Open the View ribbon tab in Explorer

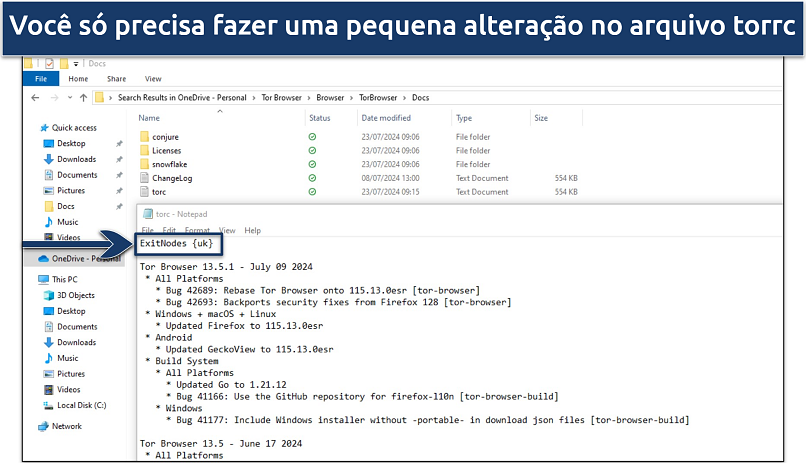(x=153, y=79)
